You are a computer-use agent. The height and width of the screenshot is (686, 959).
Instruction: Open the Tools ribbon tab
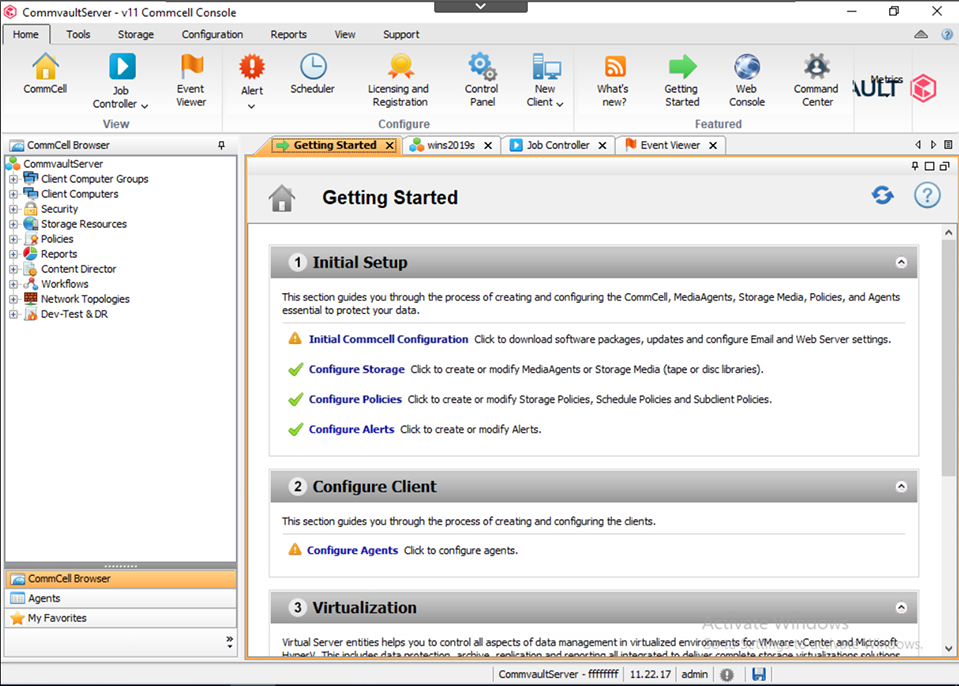coord(78,35)
